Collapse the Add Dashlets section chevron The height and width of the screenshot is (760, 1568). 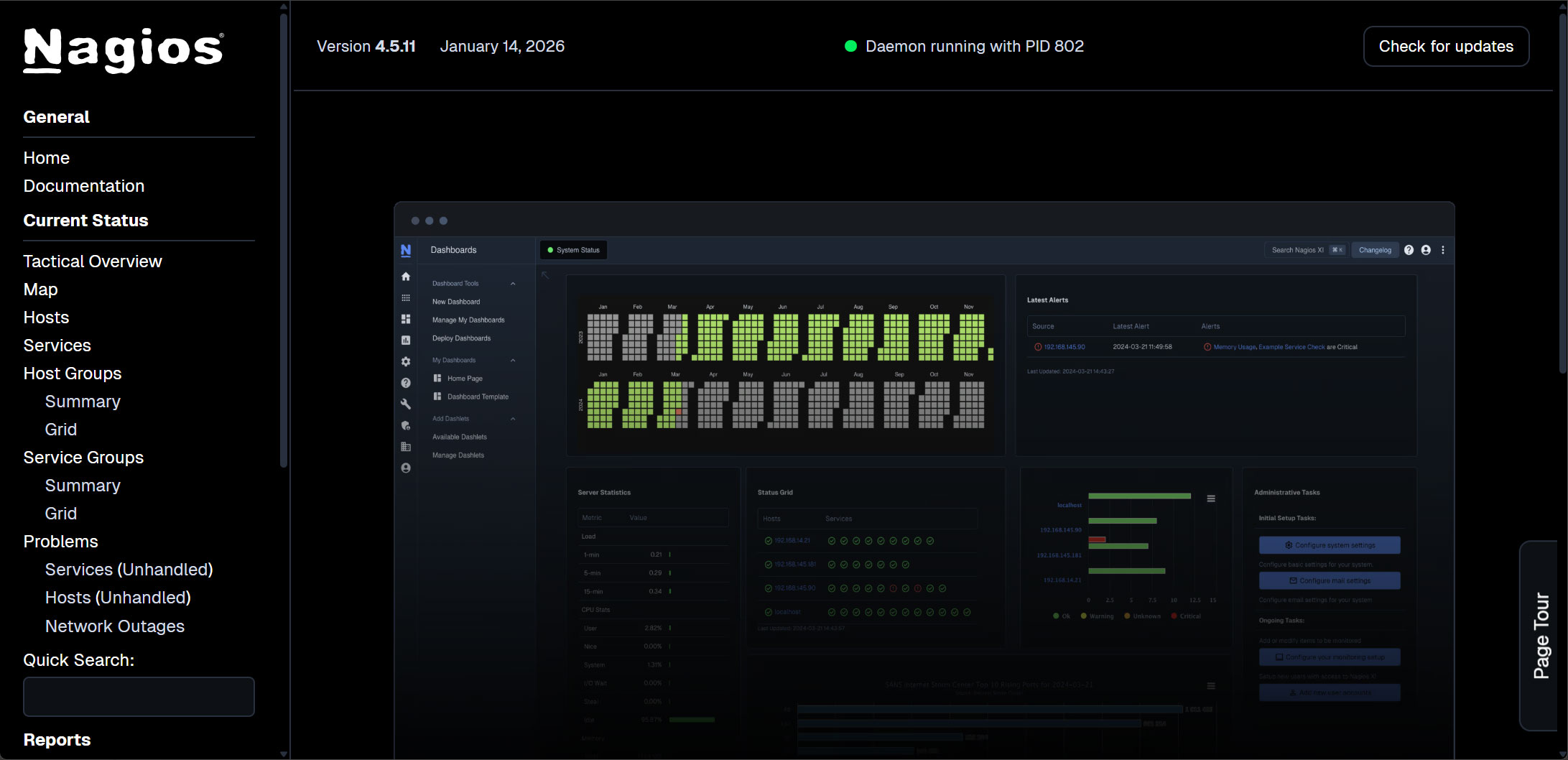pyautogui.click(x=513, y=419)
